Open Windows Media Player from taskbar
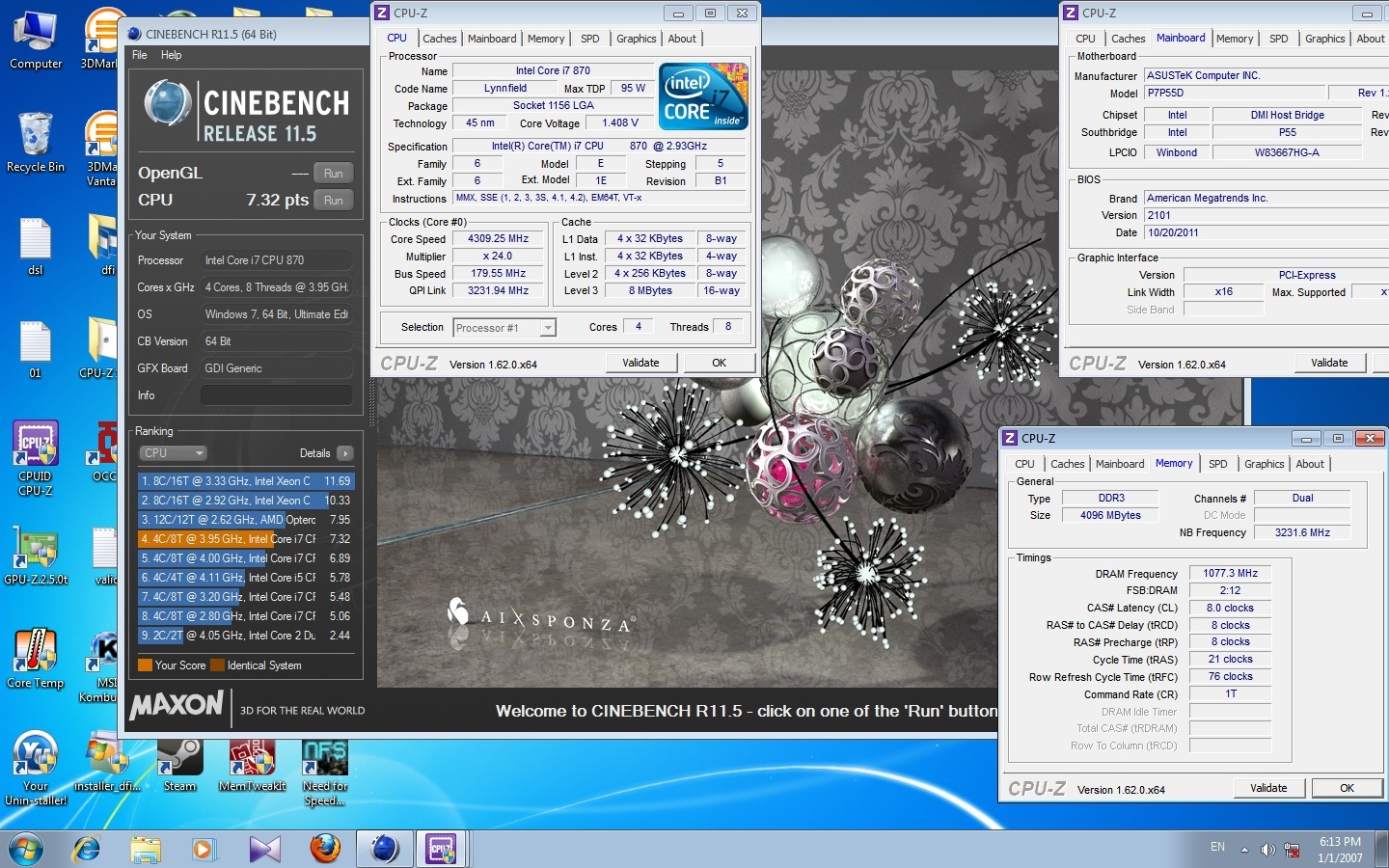This screenshot has height=868, width=1389. (204, 850)
